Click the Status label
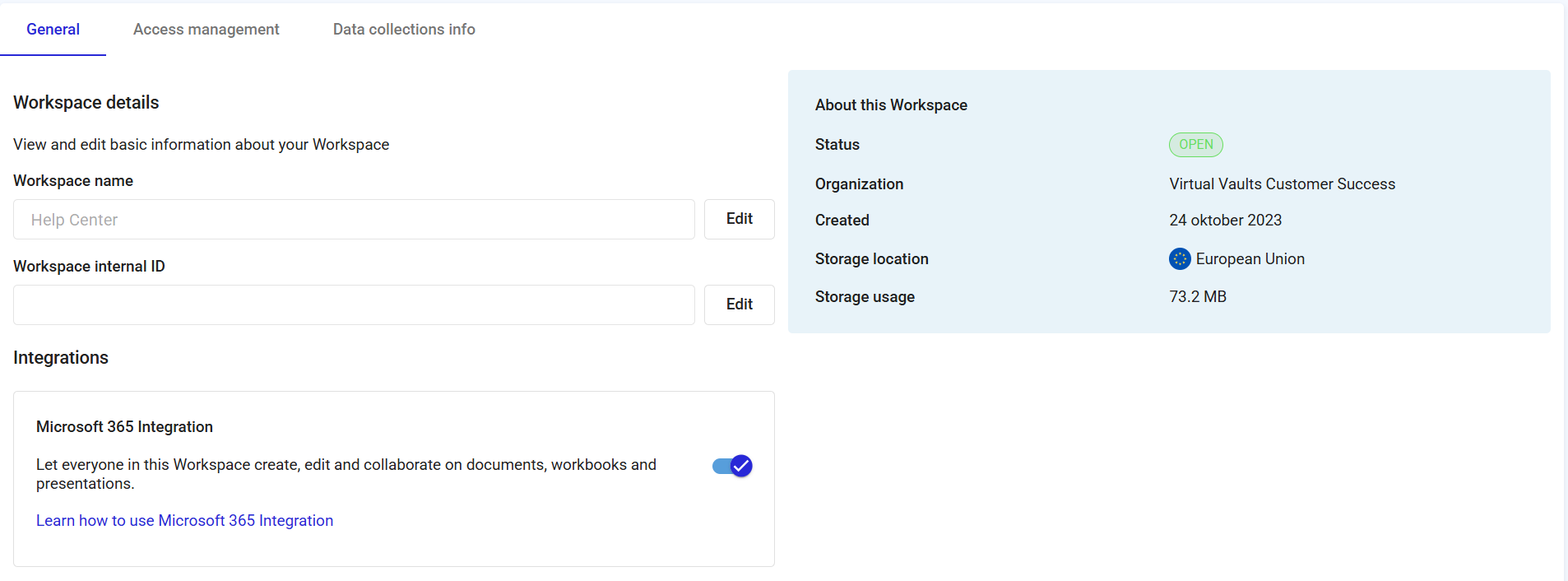 coord(837,145)
